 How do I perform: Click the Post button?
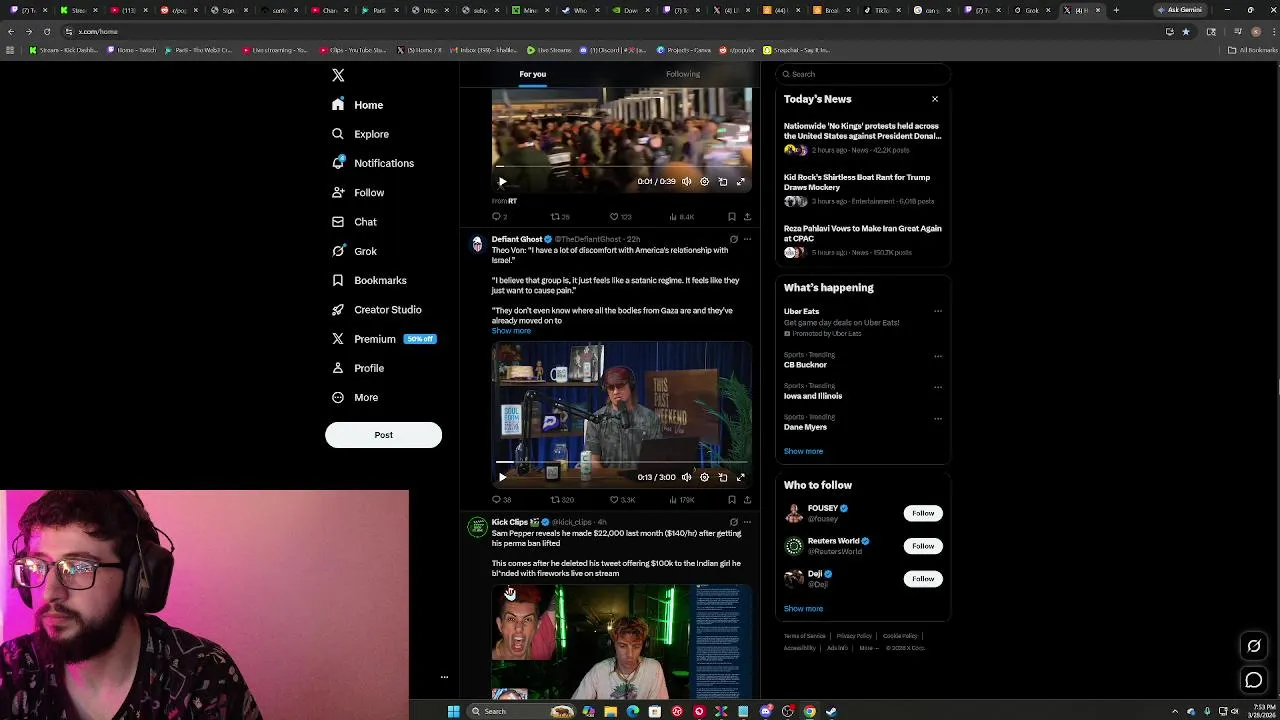click(383, 435)
